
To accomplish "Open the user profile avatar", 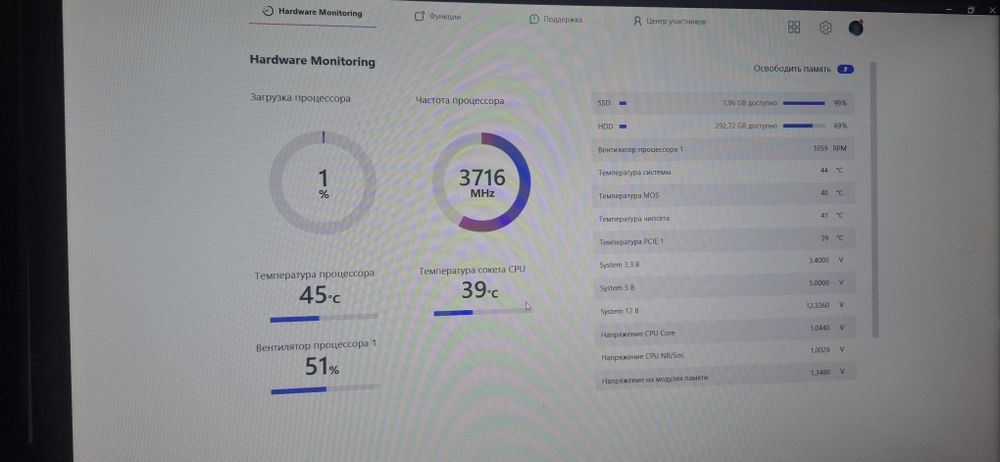I will [856, 28].
